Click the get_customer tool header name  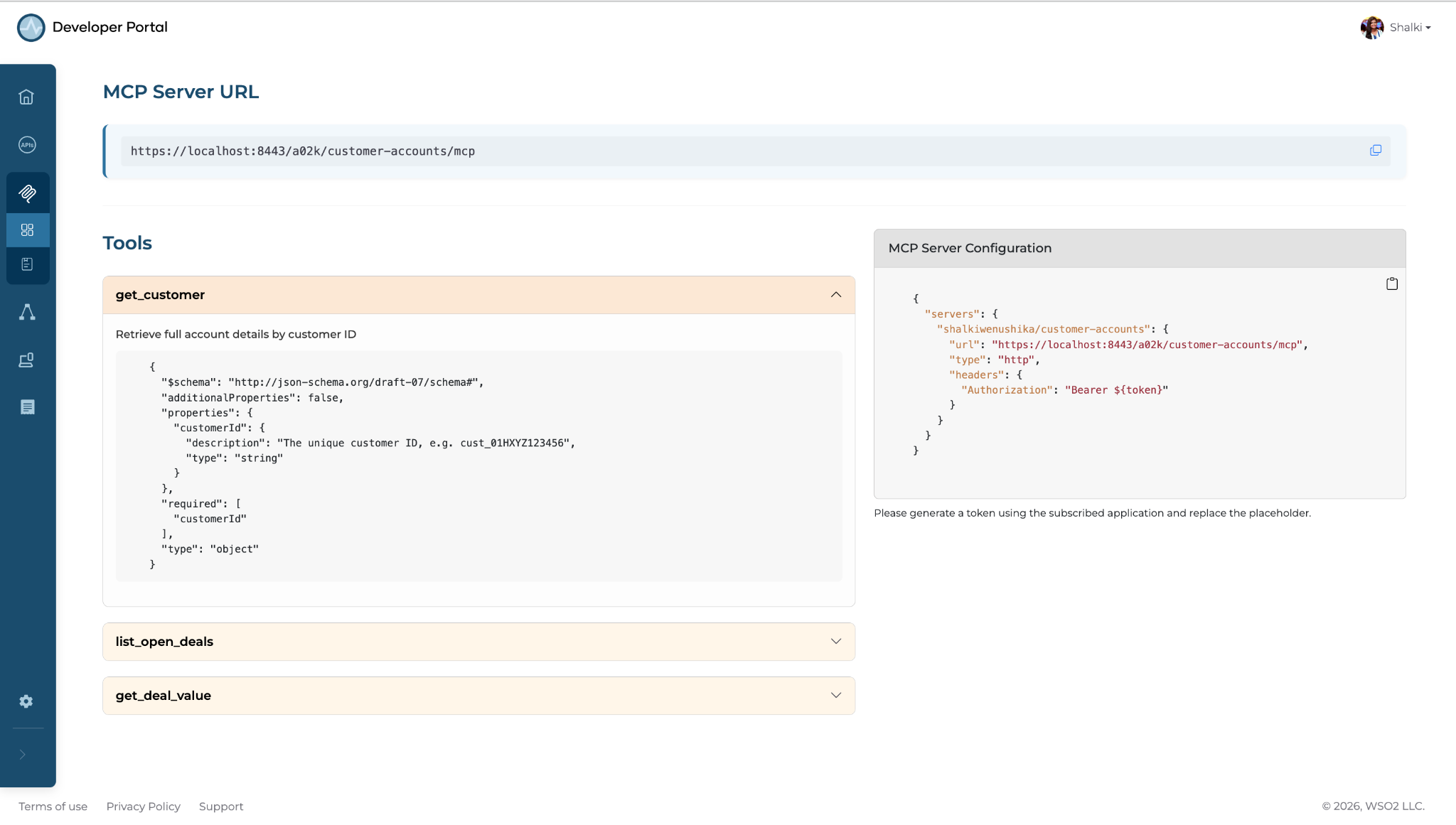point(160,295)
